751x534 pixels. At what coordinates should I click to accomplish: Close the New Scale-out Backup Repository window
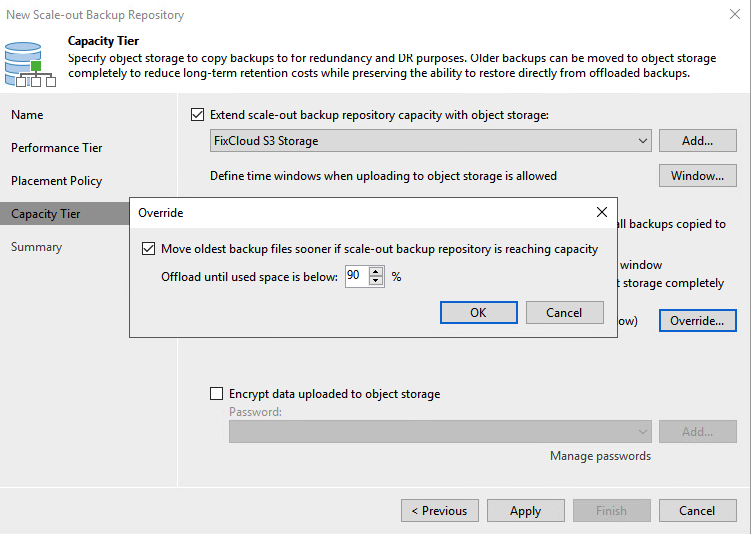pos(735,14)
